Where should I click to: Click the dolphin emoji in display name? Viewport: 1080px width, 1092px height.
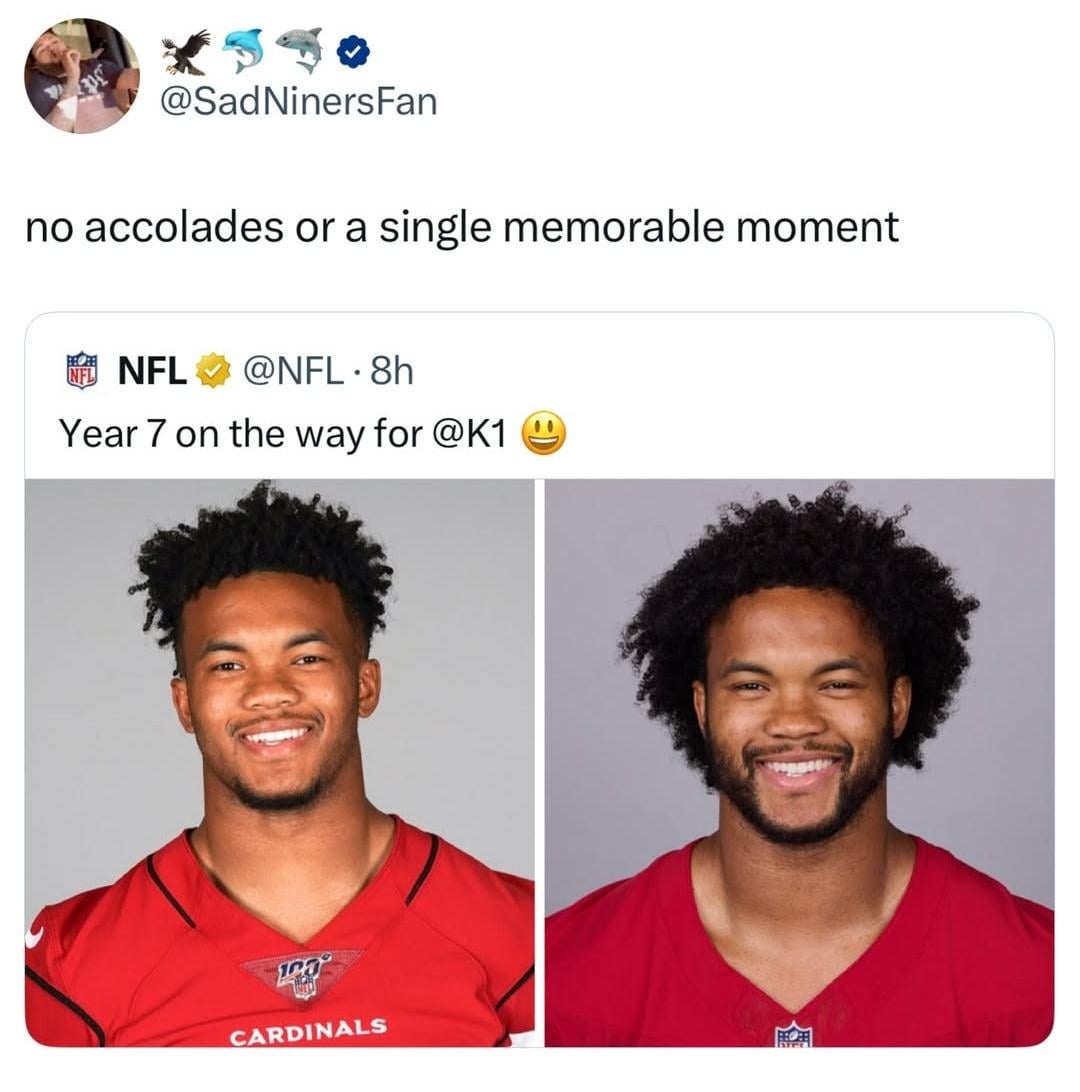(x=244, y=50)
